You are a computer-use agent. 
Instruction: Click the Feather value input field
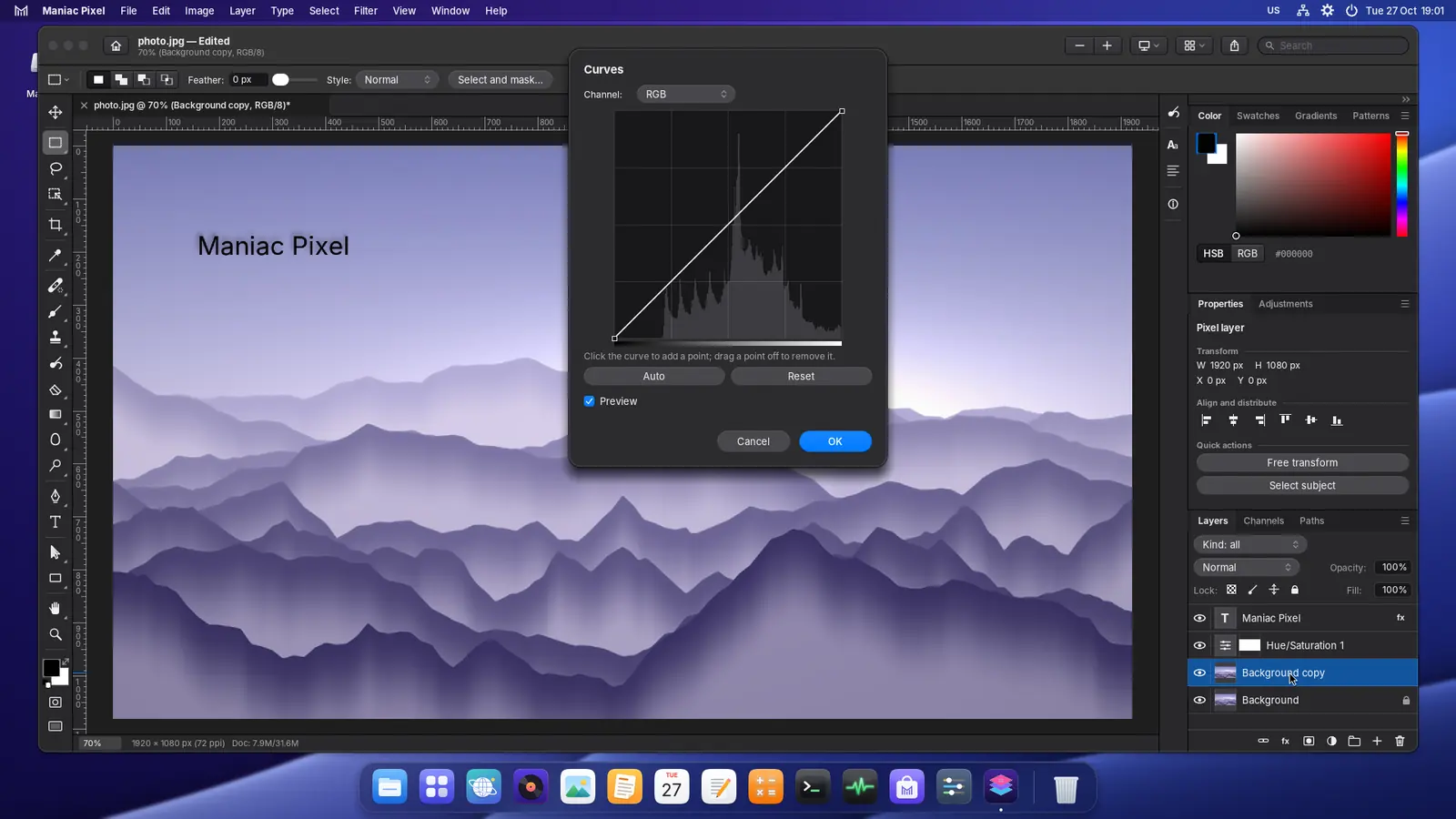pos(248,80)
